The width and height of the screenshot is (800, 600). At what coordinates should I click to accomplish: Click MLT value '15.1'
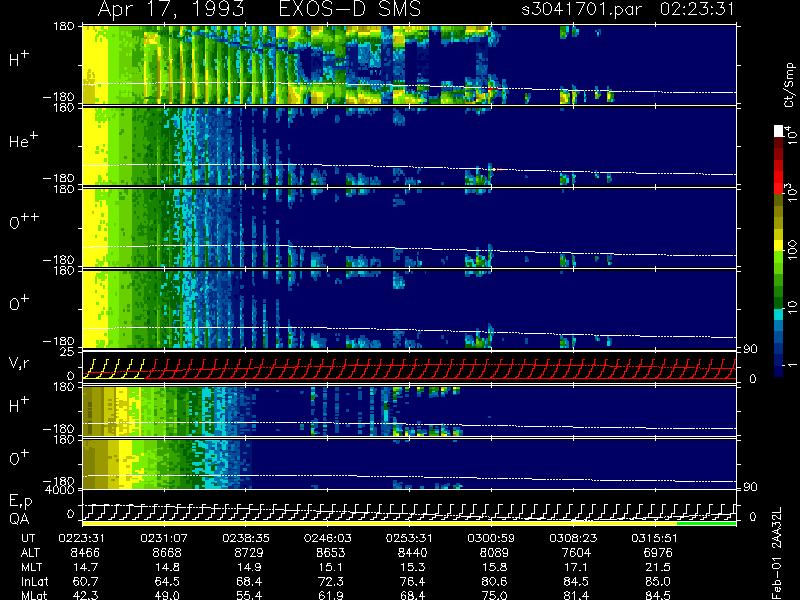pyautogui.click(x=331, y=567)
